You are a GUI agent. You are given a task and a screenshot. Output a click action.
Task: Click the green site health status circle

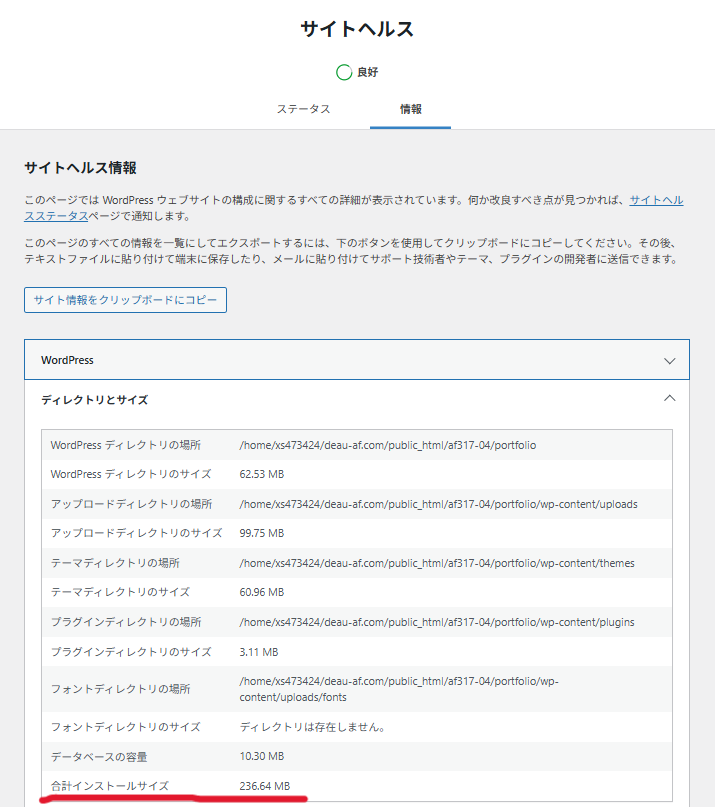pos(344,72)
